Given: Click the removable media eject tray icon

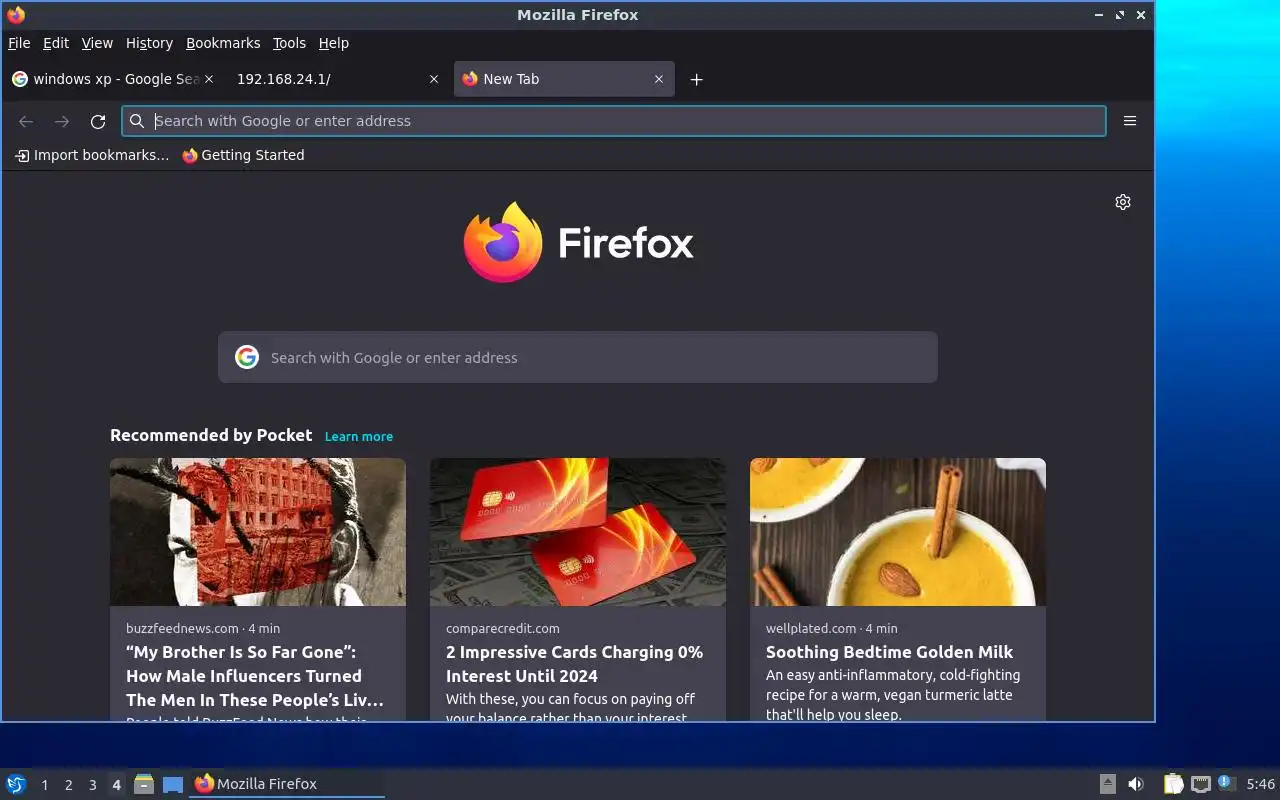Looking at the screenshot, I should point(1108,784).
